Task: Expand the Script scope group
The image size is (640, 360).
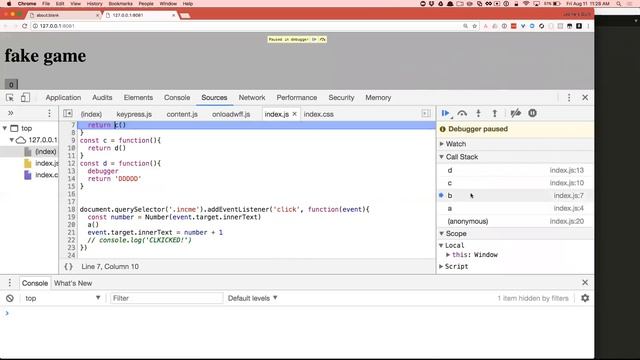Action: click(441, 266)
